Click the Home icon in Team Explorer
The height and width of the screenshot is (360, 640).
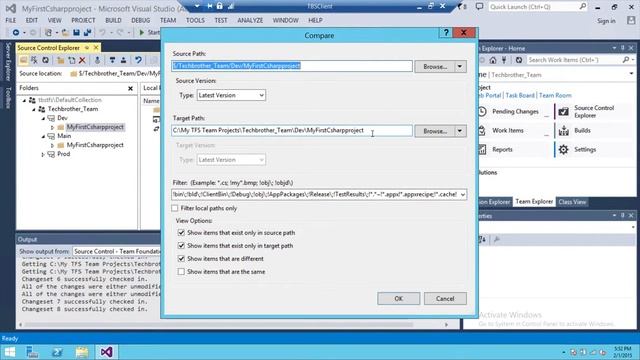(x=493, y=60)
